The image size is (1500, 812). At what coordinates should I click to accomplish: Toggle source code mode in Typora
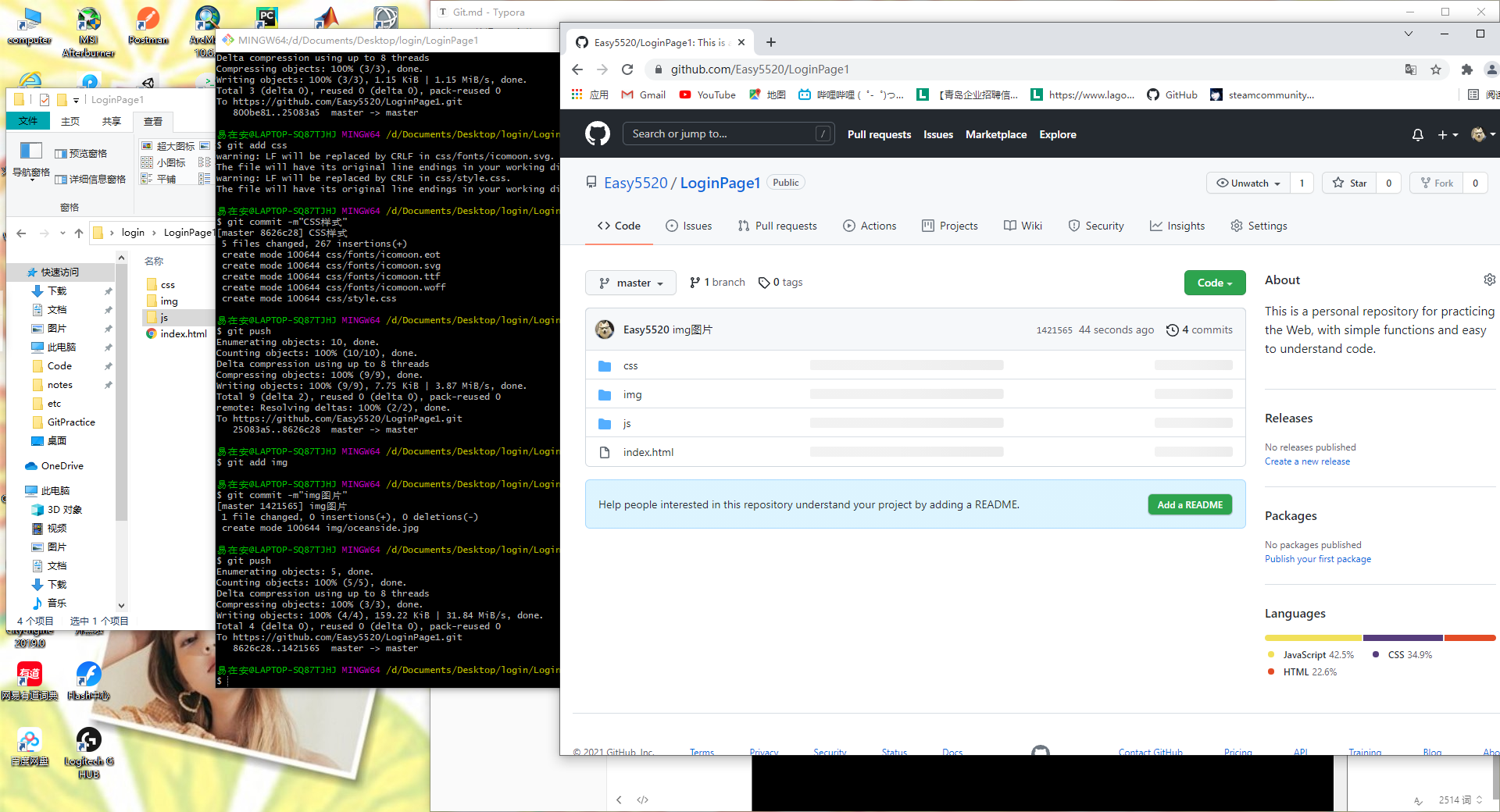[643, 800]
